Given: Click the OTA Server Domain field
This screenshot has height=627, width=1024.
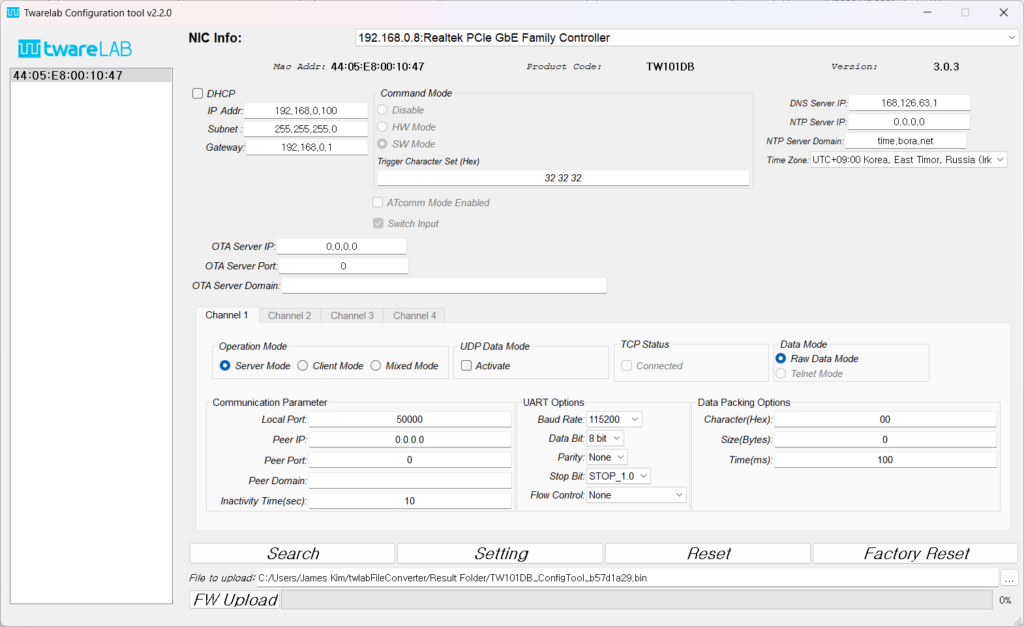Looking at the screenshot, I should click(444, 285).
